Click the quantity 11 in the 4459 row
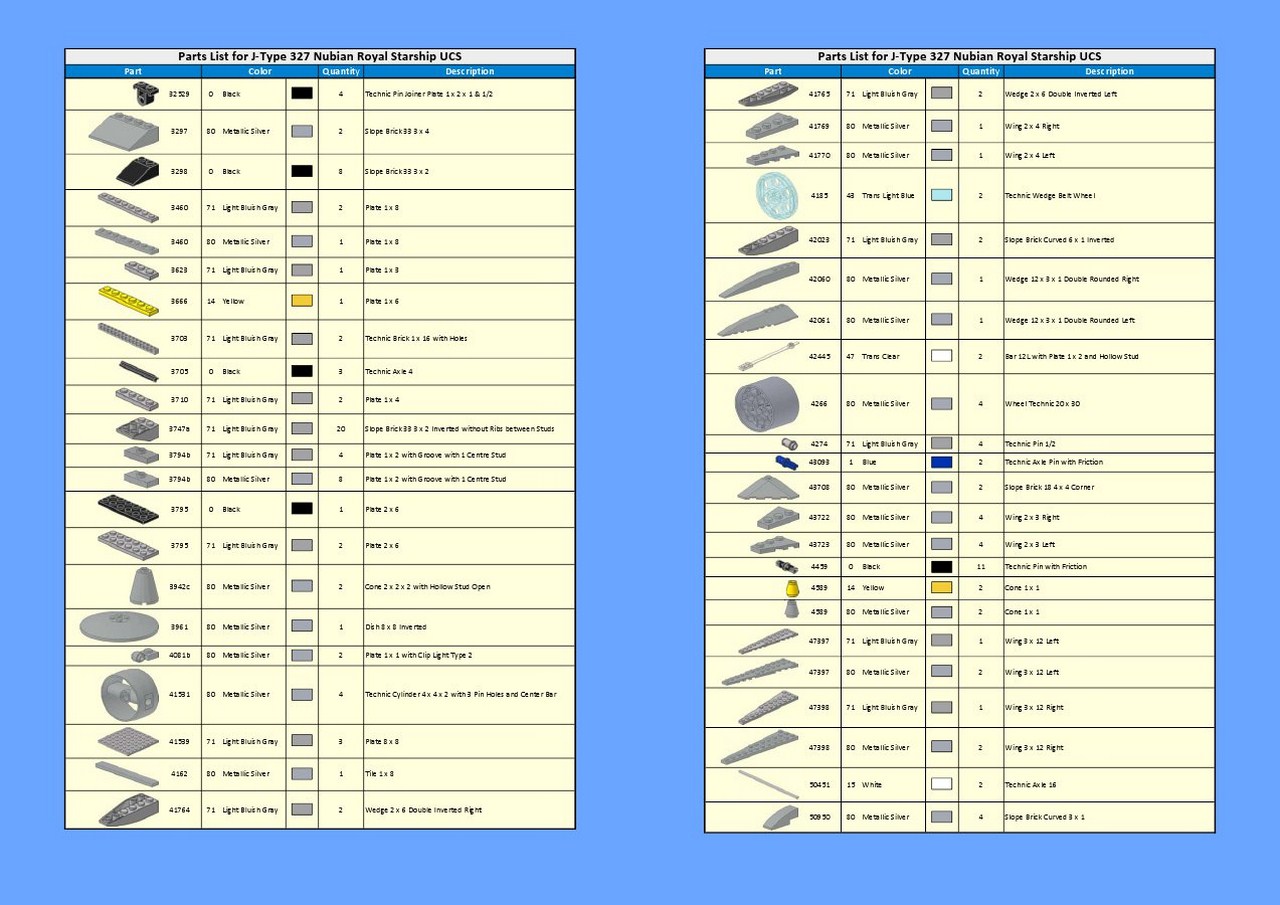 pos(981,566)
